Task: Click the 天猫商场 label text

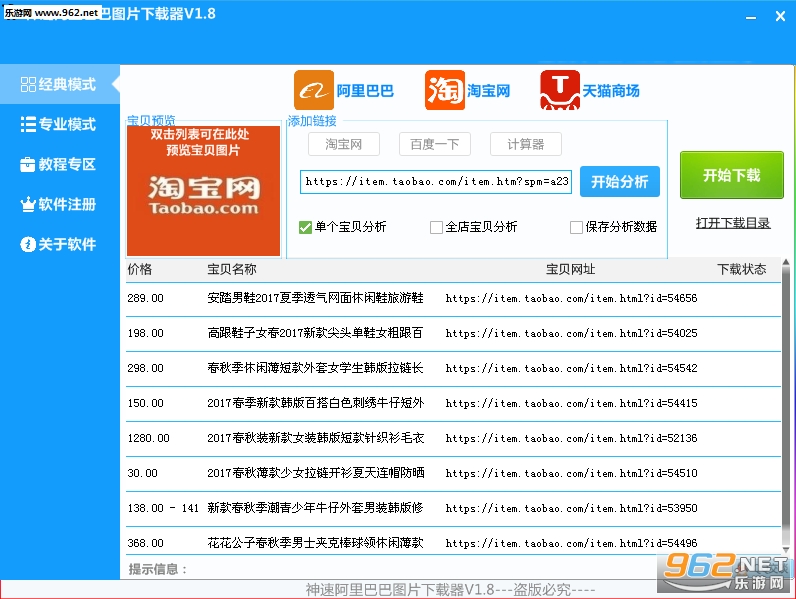Action: (611, 91)
